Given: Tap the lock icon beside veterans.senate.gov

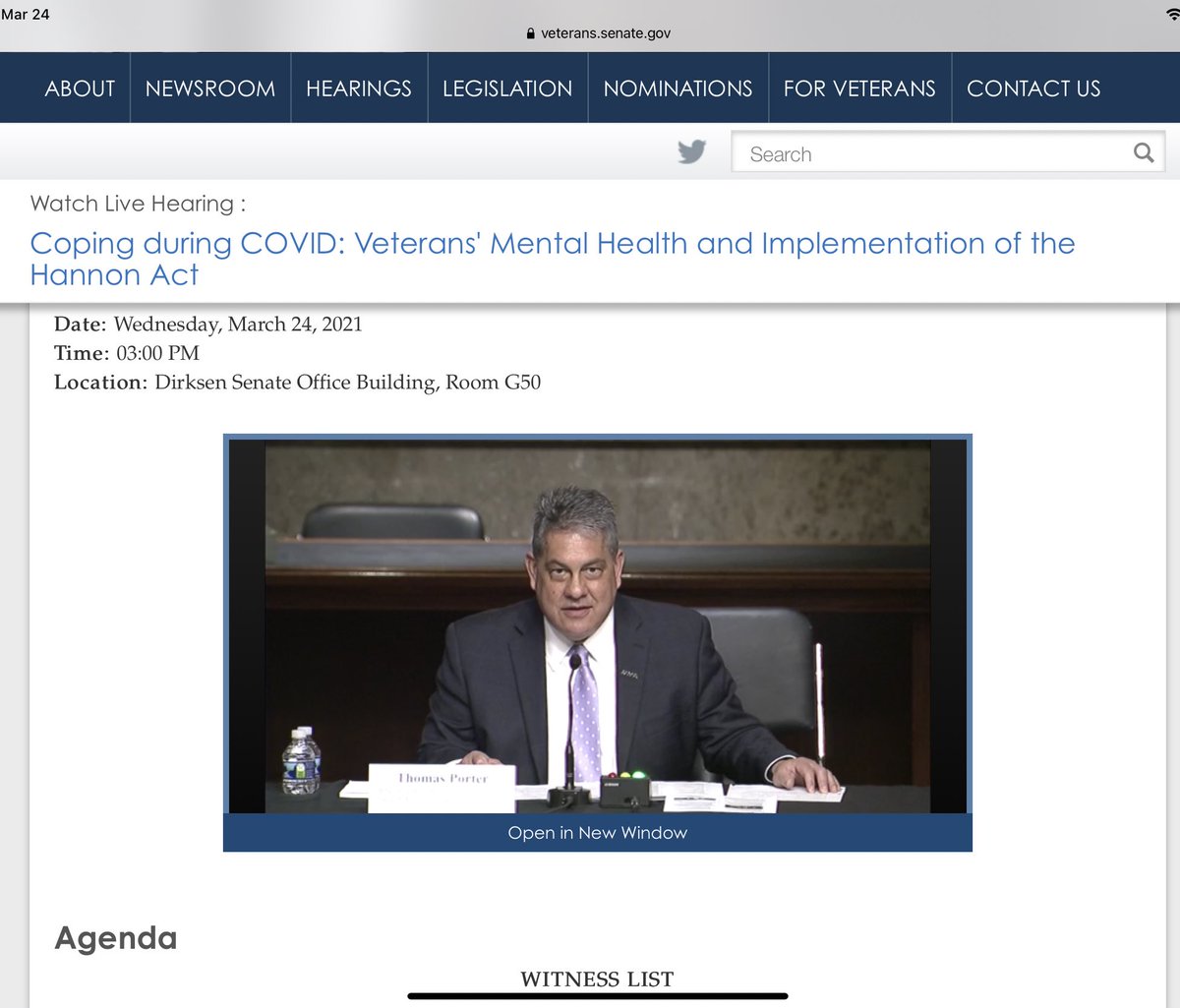Looking at the screenshot, I should click(532, 33).
